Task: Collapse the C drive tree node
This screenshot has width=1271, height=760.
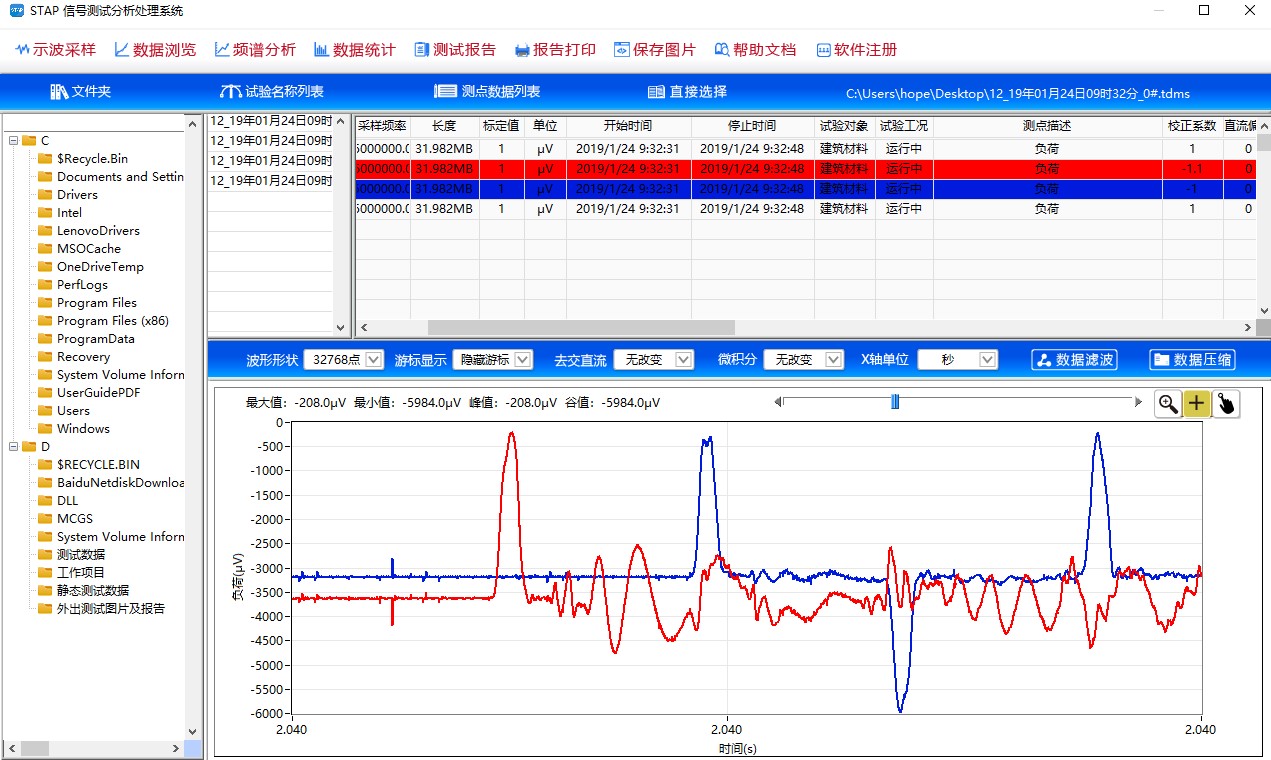Action: coord(13,141)
